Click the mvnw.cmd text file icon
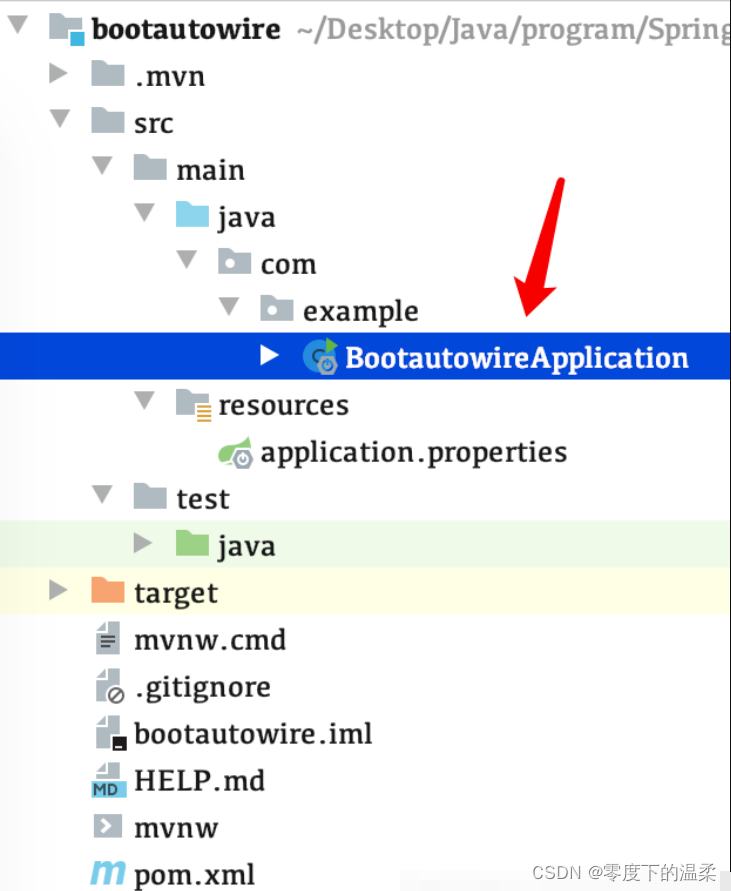This screenshot has height=891, width=731. pyautogui.click(x=108, y=639)
